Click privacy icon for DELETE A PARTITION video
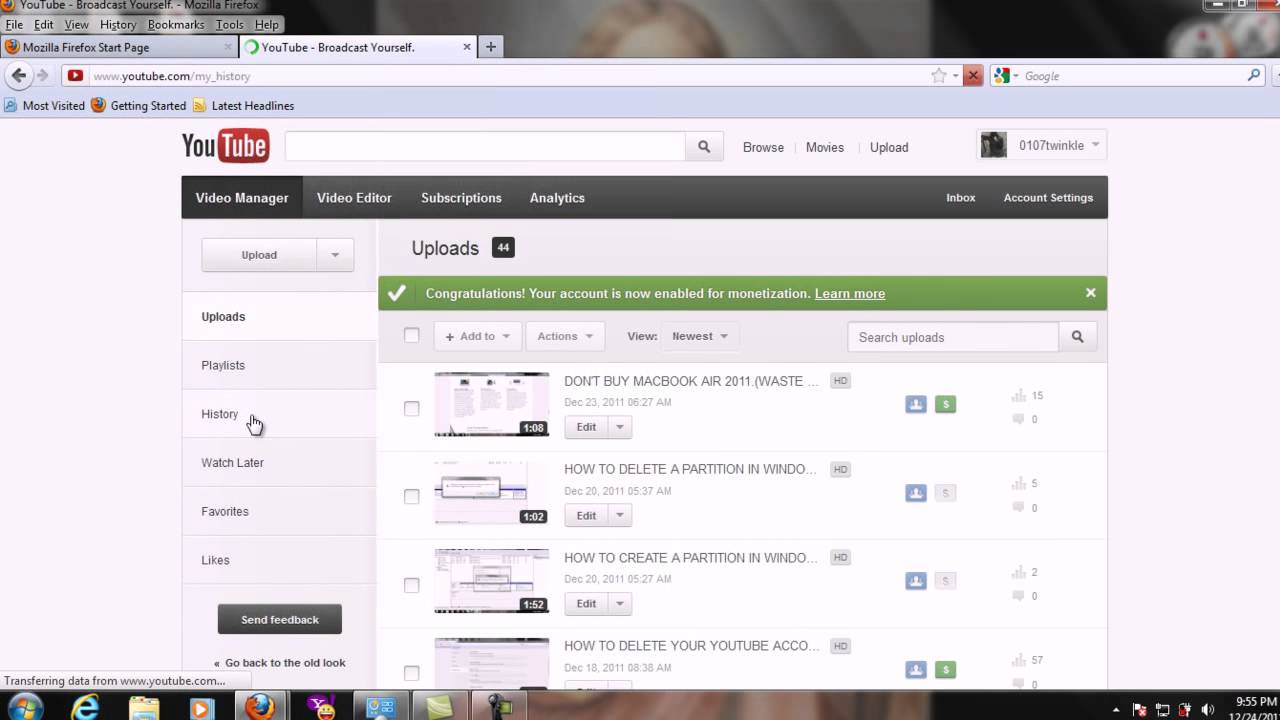The image size is (1280, 720). (916, 492)
